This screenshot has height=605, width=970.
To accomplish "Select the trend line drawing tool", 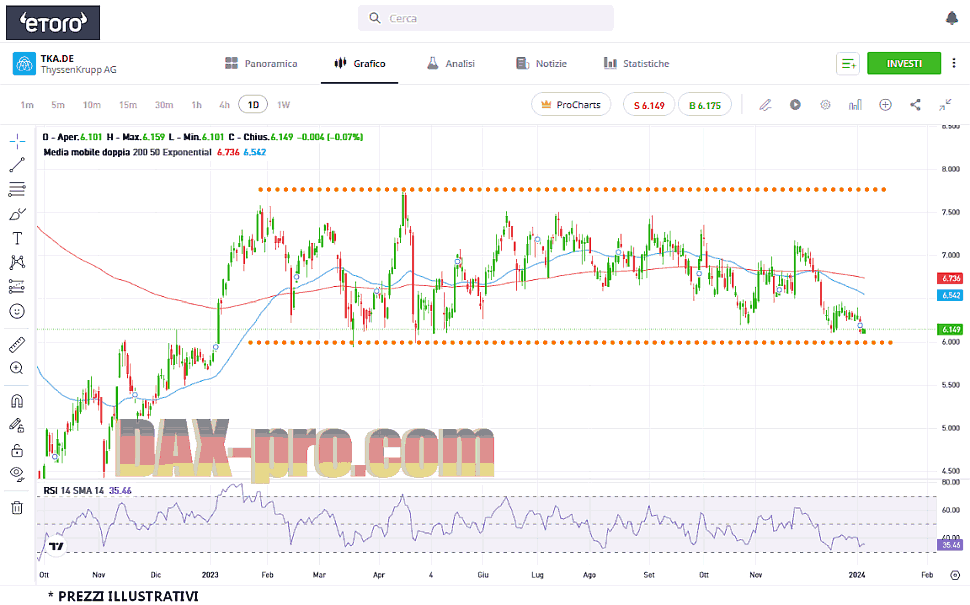I will click(x=17, y=165).
